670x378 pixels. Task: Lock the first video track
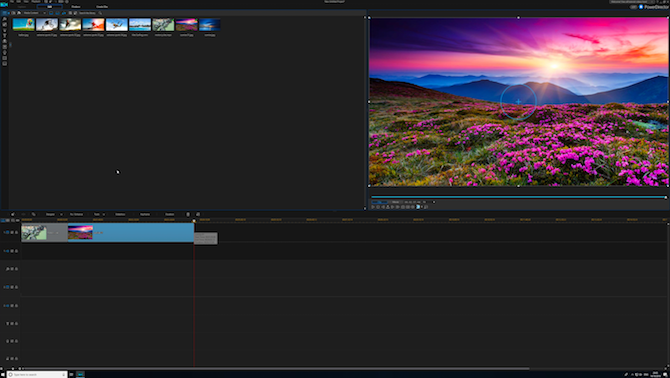(16, 232)
